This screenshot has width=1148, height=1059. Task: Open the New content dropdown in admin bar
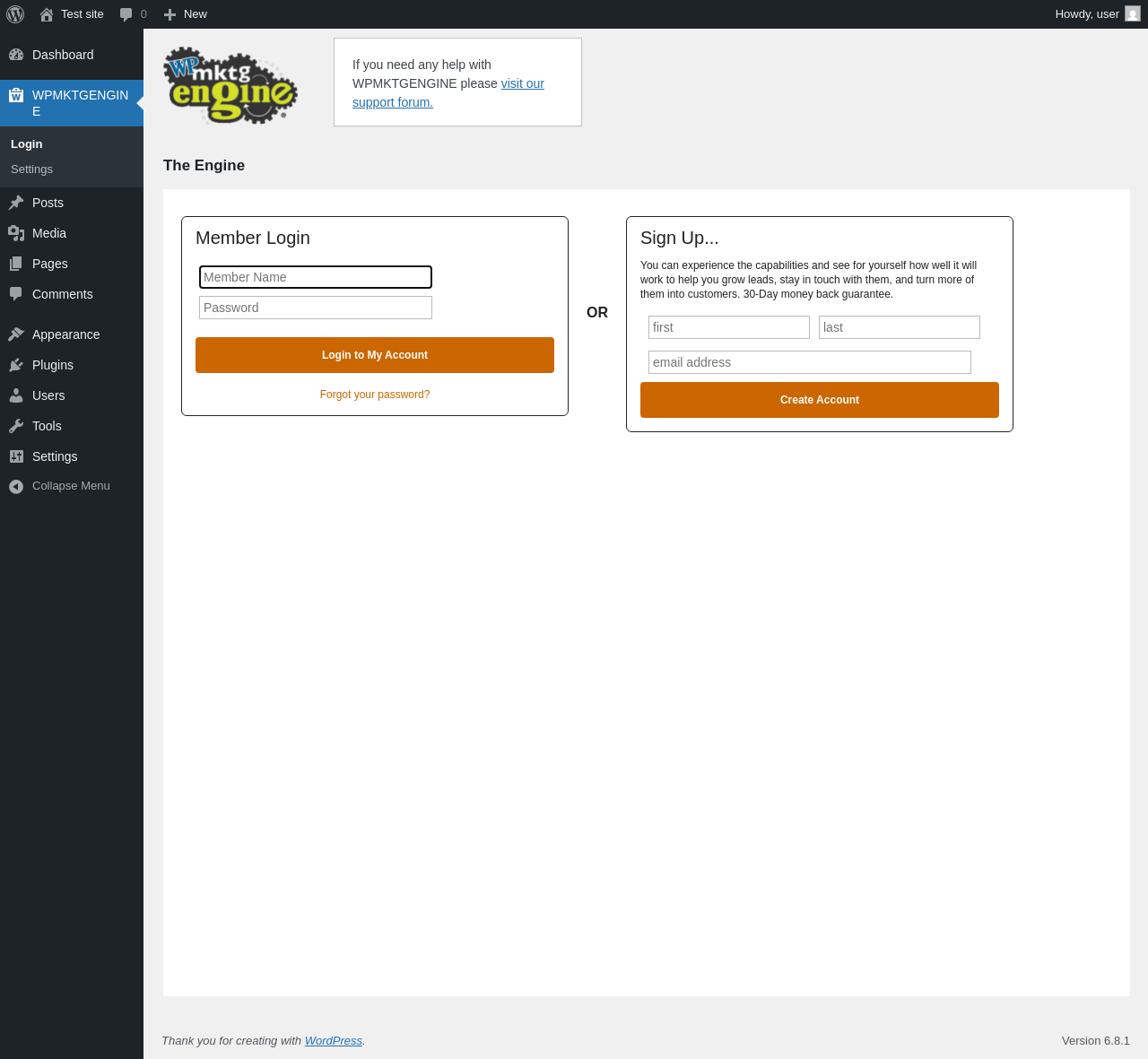[x=186, y=14]
